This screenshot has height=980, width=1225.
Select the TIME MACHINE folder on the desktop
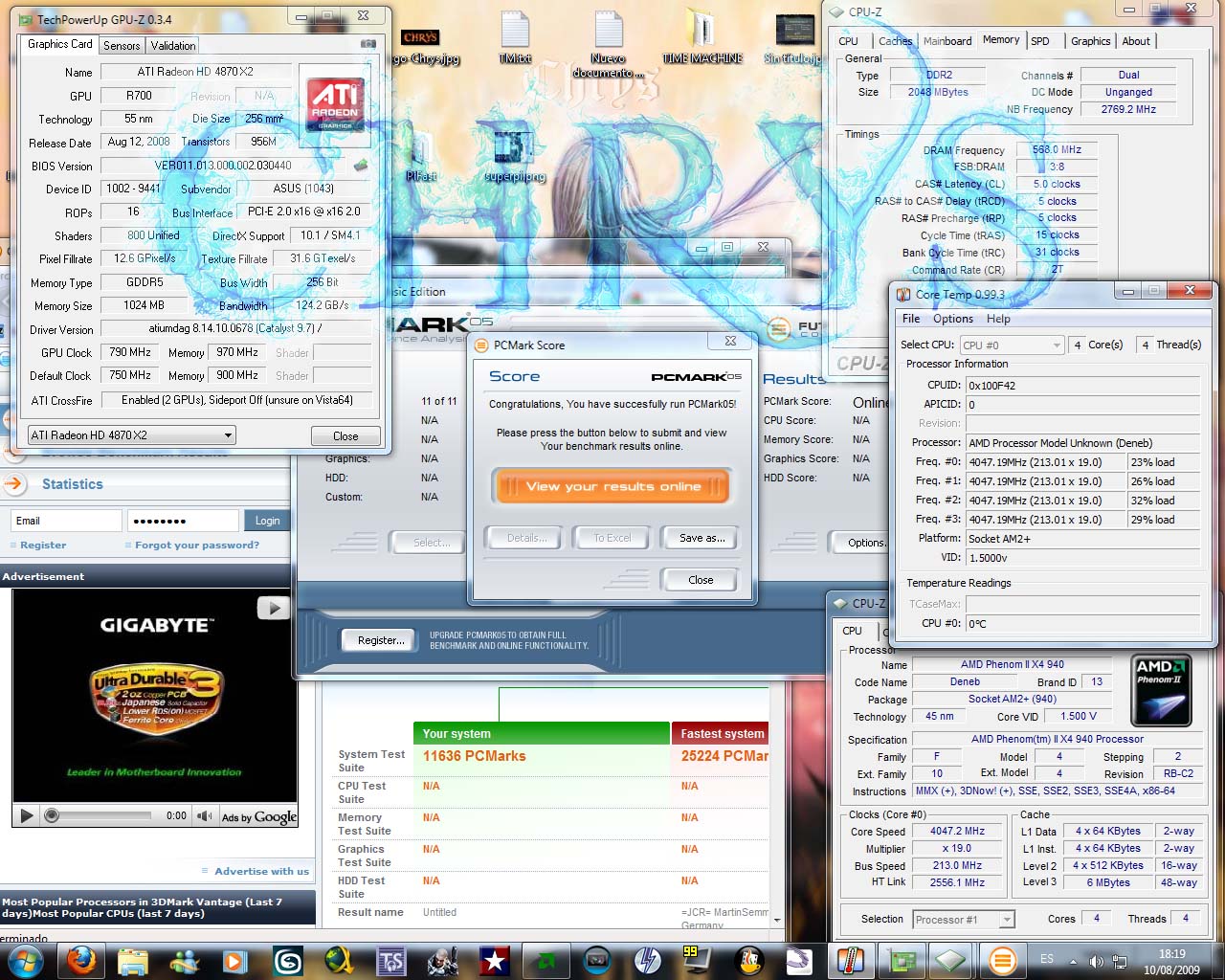point(702,38)
